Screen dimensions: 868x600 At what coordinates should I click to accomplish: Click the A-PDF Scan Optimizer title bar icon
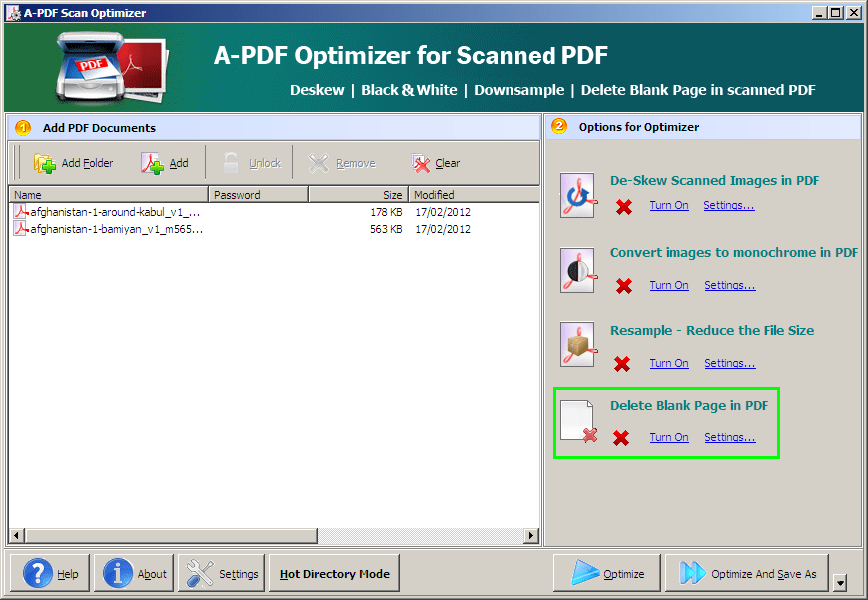[x=13, y=13]
